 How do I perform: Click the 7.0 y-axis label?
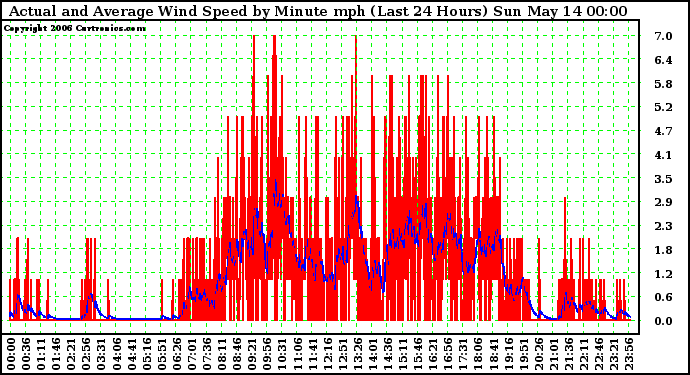(663, 36)
